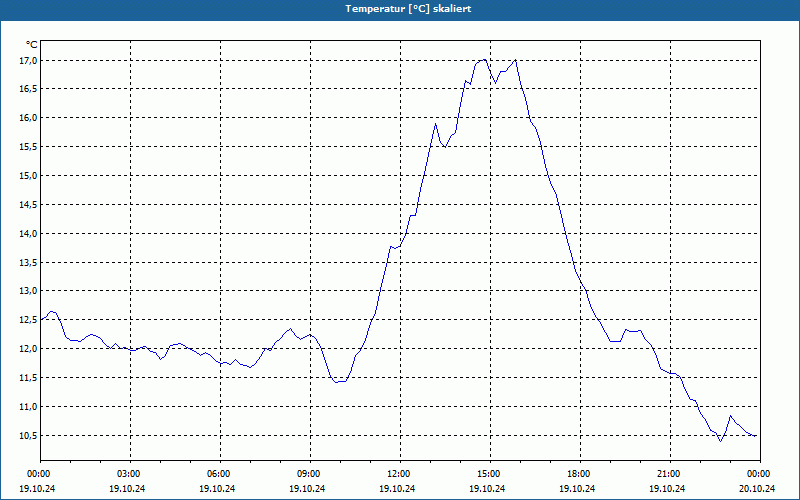Click the 15:00 time label
Image resolution: width=800 pixels, height=500 pixels.
pyautogui.click(x=490, y=474)
